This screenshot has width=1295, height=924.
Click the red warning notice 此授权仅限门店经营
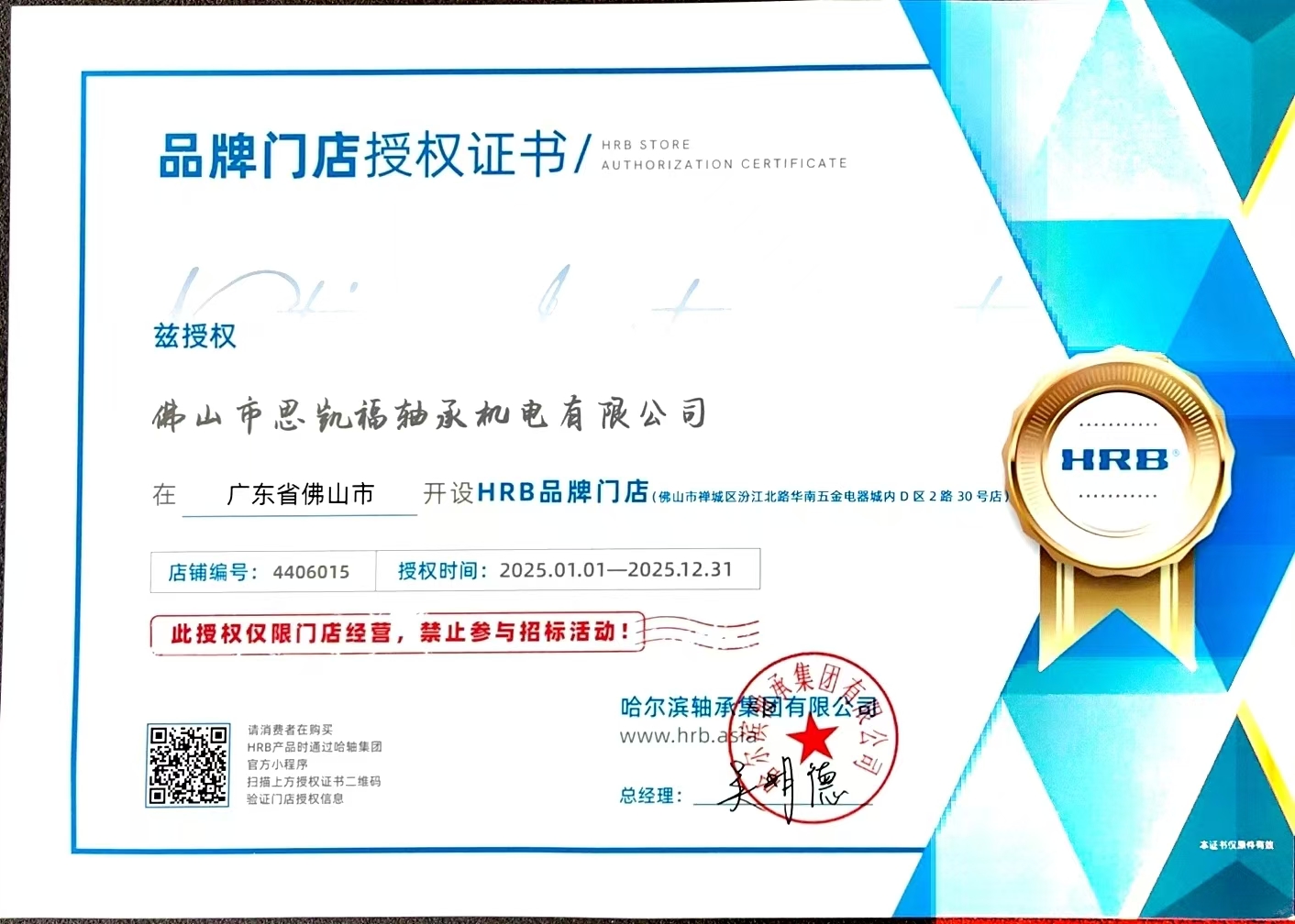[398, 632]
